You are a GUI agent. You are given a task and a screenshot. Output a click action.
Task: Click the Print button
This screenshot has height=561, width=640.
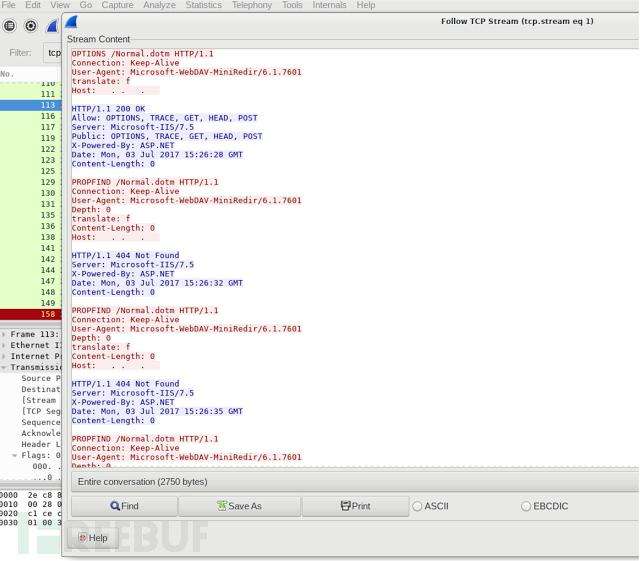(x=356, y=506)
